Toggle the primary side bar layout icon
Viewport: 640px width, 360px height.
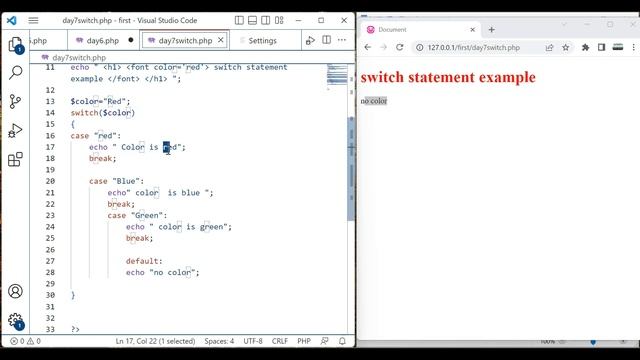(x=240, y=20)
